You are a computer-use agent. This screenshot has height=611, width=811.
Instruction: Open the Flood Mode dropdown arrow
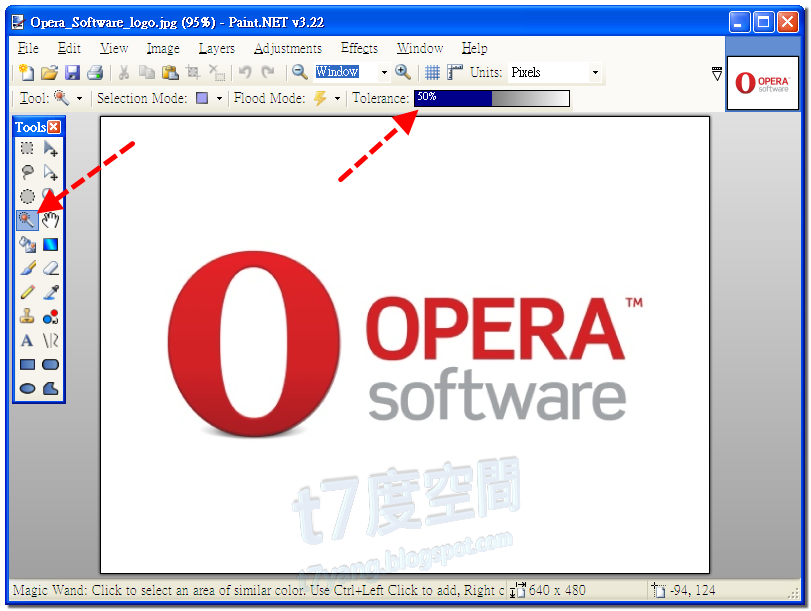(337, 98)
